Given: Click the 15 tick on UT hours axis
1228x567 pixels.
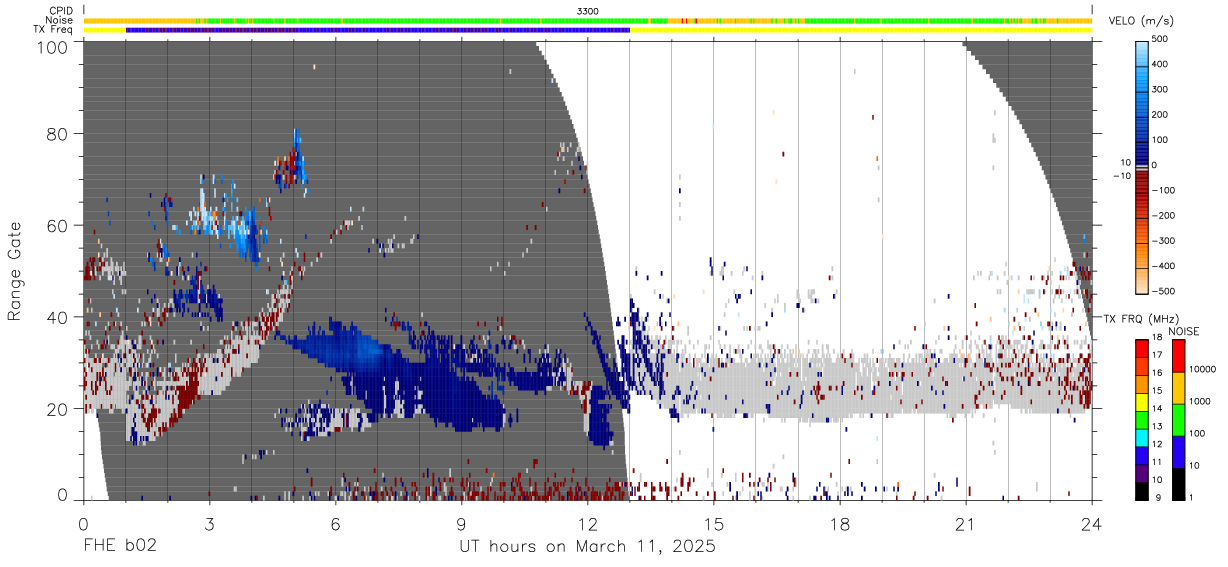Looking at the screenshot, I should point(714,525).
